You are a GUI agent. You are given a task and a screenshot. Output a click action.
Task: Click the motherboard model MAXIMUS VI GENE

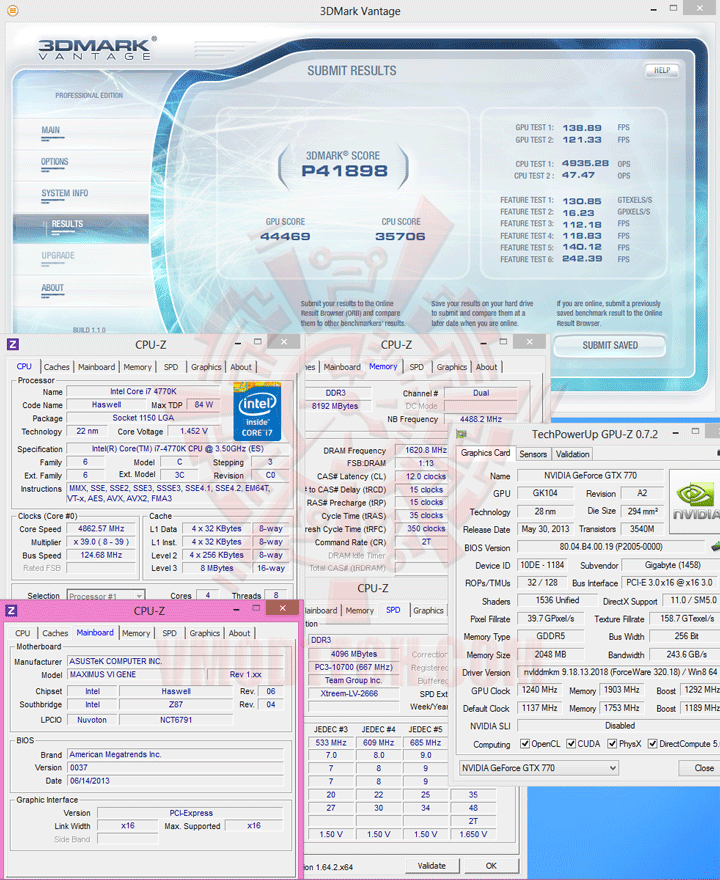(x=136, y=675)
